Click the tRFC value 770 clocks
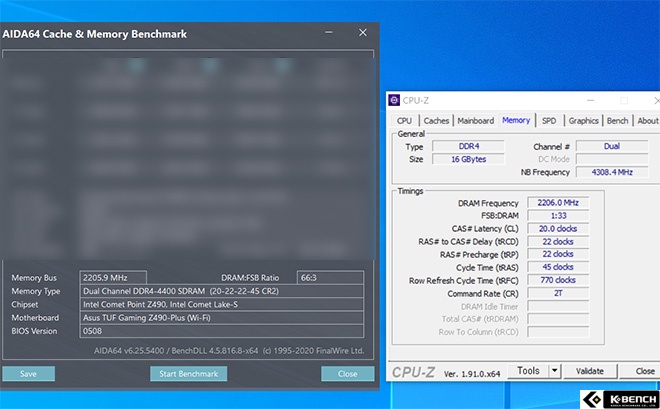The image size is (660, 409). pos(558,280)
